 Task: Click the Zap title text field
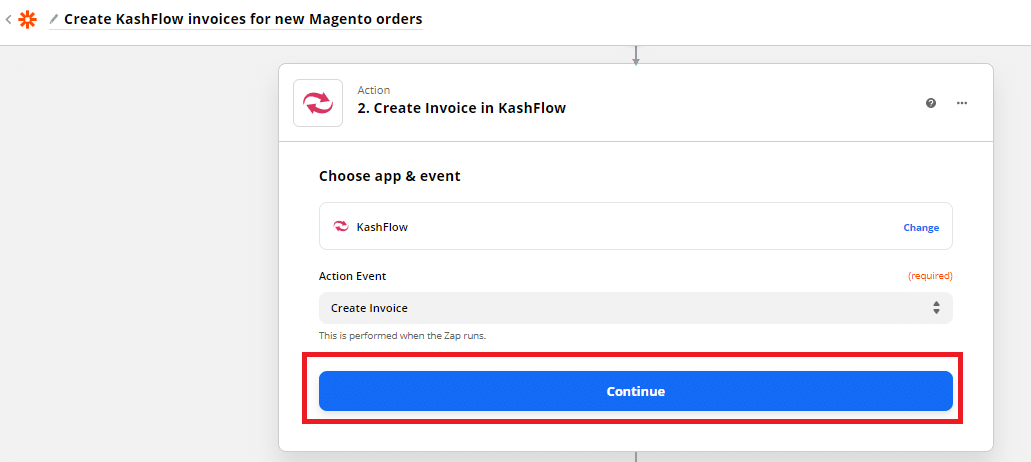point(243,19)
